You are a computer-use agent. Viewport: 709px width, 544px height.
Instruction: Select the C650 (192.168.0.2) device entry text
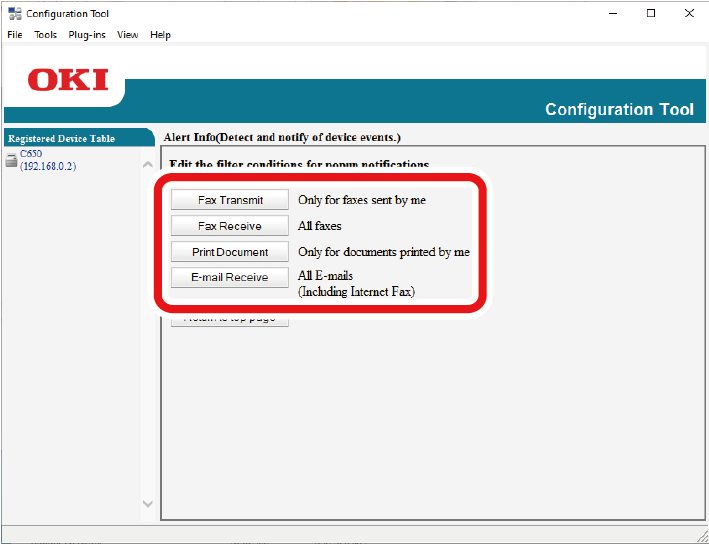pos(47,161)
